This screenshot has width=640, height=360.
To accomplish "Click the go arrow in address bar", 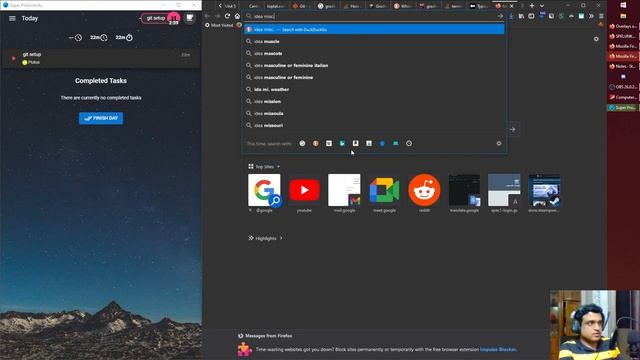I will point(500,16).
